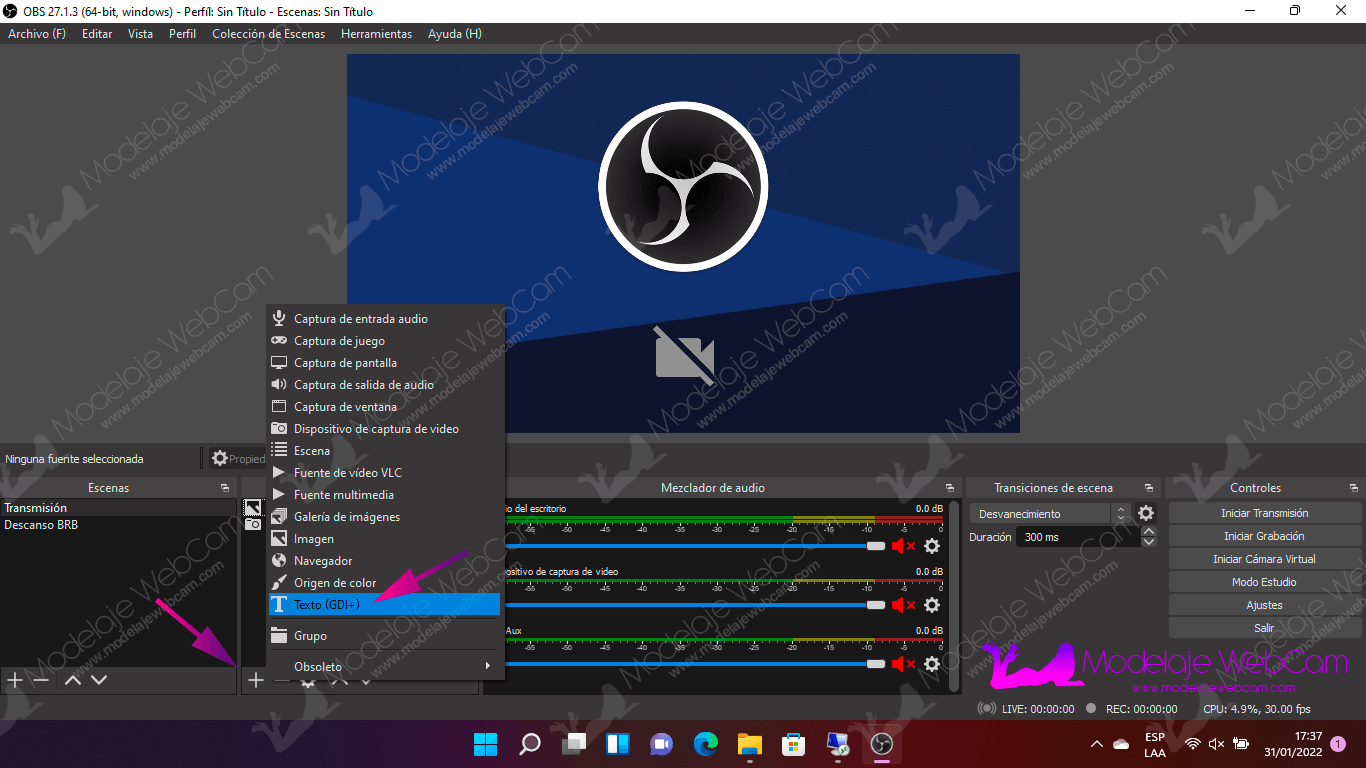This screenshot has width=1366, height=768.
Task: Click the Iniciar Transmisión button
Action: [1264, 513]
